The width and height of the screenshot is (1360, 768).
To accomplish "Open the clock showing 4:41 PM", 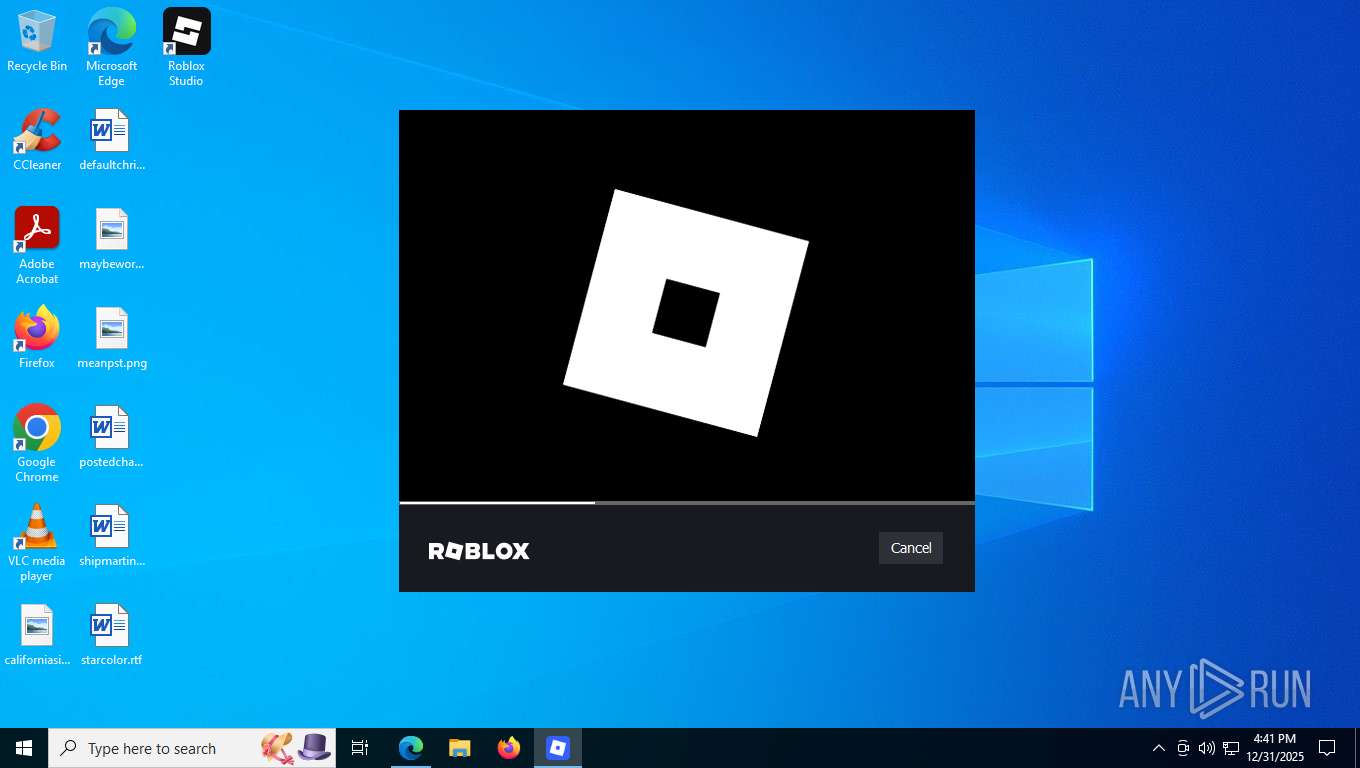I will click(1275, 748).
